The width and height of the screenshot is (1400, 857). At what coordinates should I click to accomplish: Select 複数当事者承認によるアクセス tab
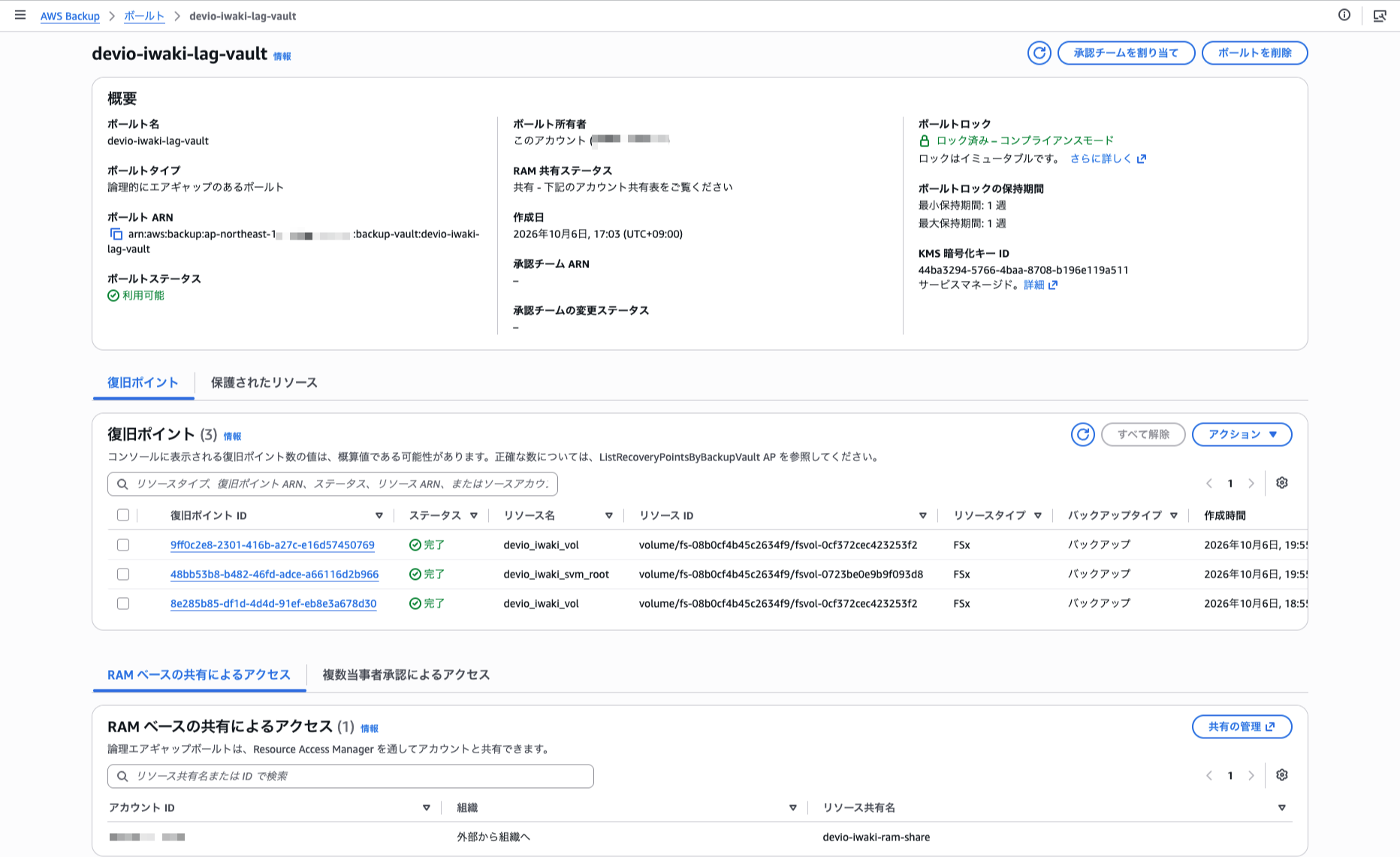tap(406, 674)
